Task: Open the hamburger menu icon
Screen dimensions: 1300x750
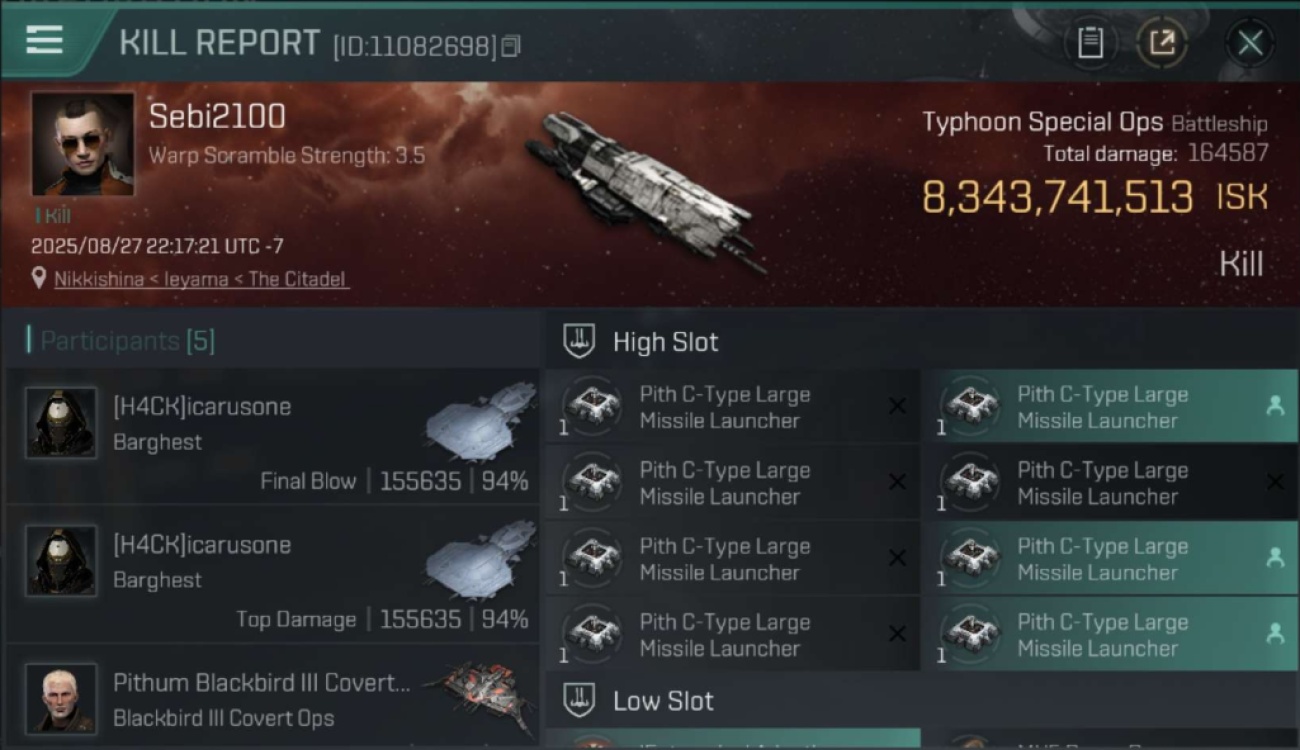Action: click(x=44, y=40)
